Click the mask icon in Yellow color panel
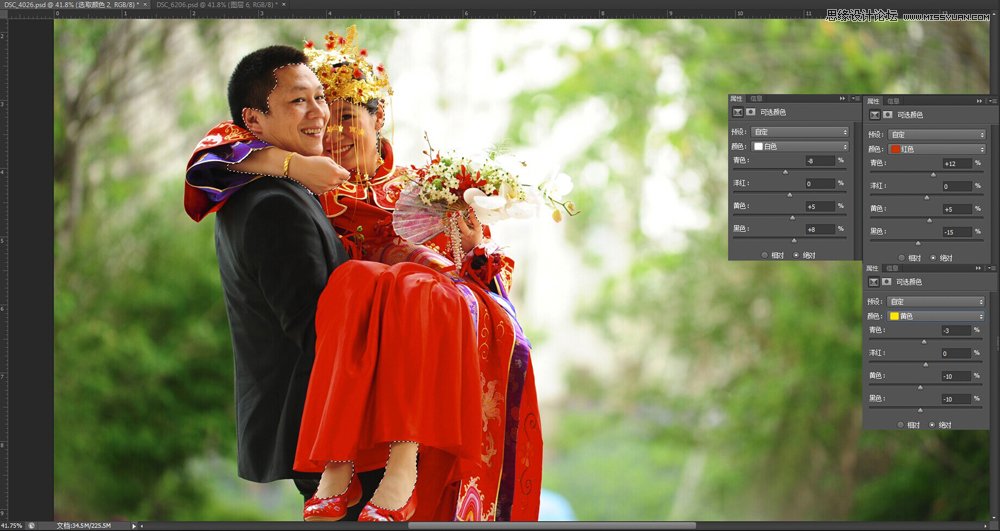The image size is (1000, 531). point(887,282)
